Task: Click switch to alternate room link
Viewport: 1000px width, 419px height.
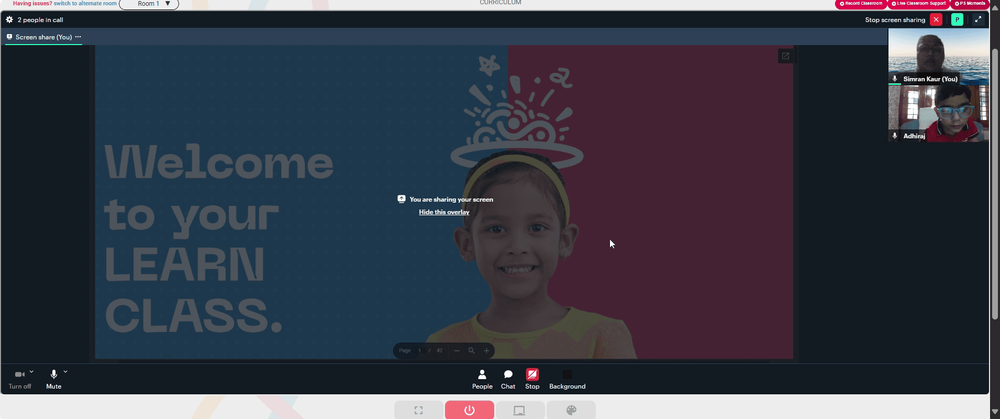Action: (85, 3)
